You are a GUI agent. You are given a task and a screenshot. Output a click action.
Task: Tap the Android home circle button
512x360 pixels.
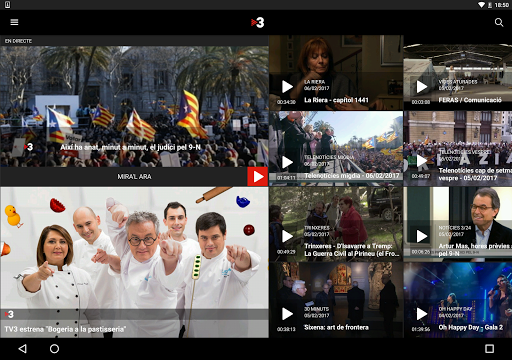click(x=54, y=349)
